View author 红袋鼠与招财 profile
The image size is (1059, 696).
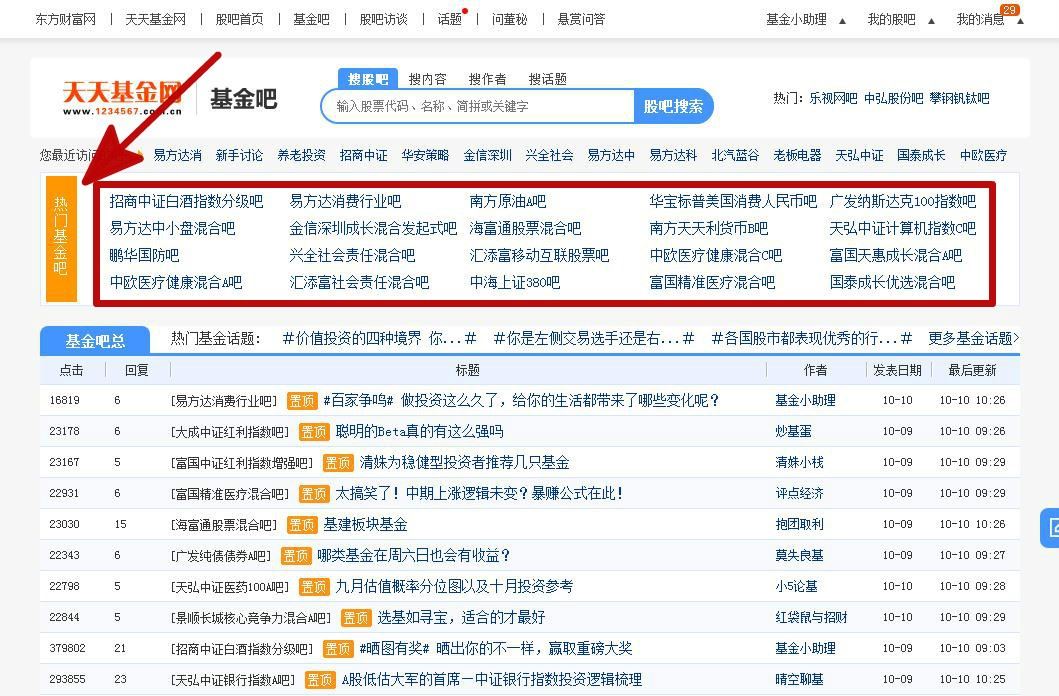[812, 618]
